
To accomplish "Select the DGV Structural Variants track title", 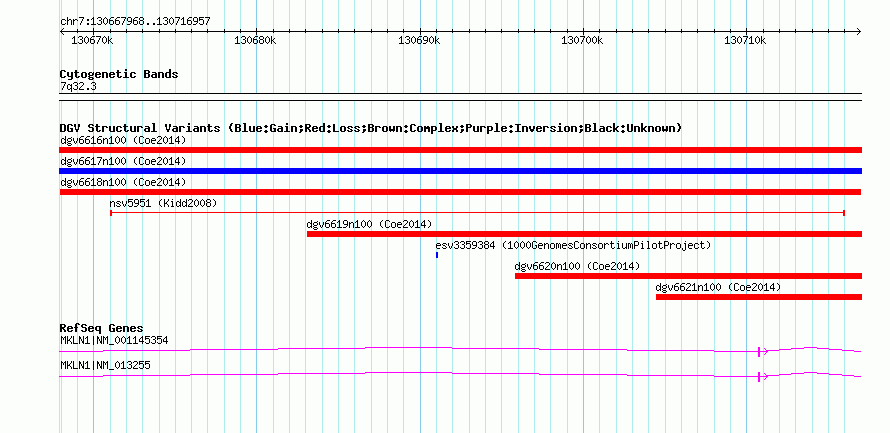I will tap(371, 128).
